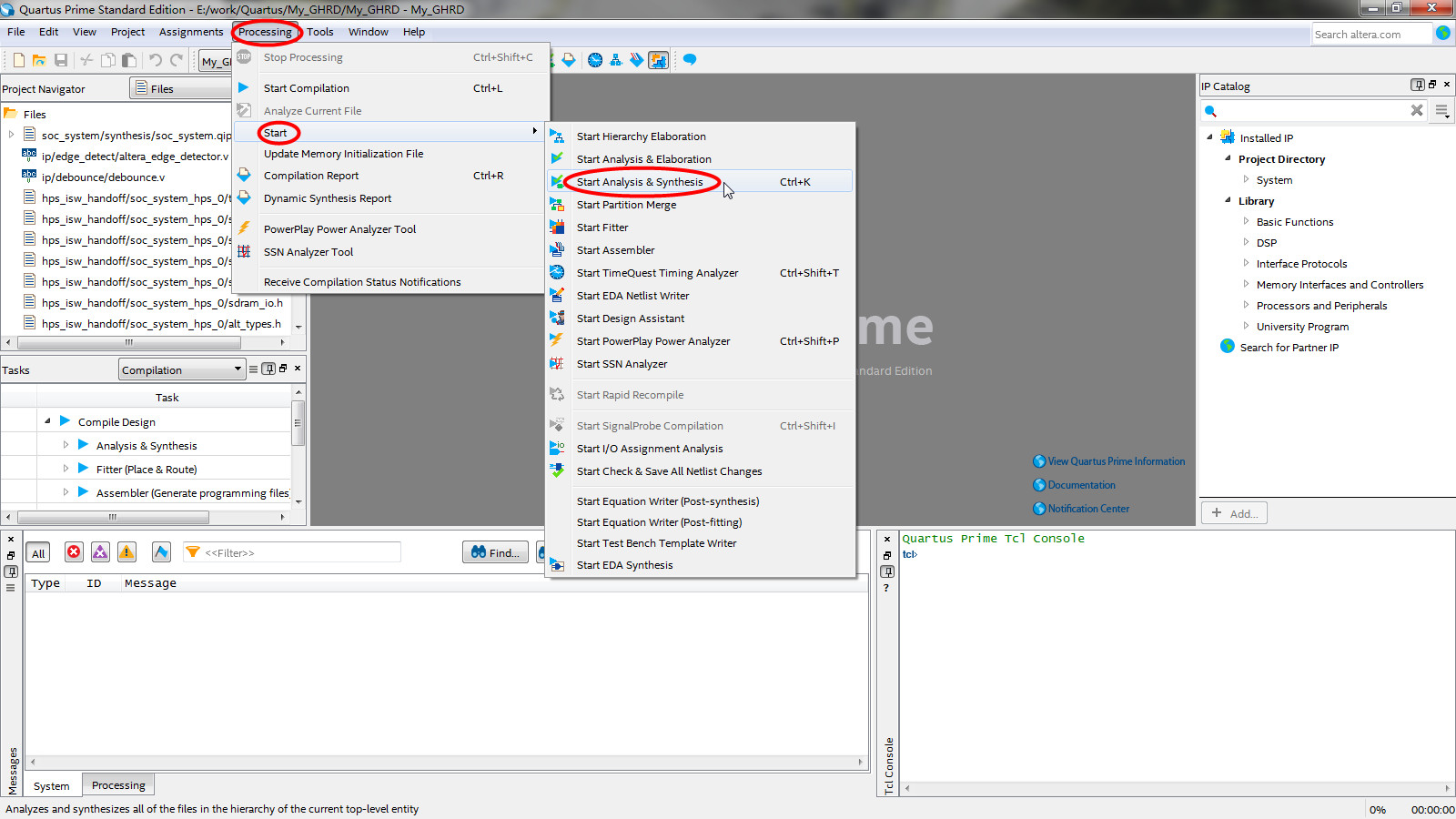Switch to System messages tab
This screenshot has height=819, width=1456.
[x=51, y=786]
